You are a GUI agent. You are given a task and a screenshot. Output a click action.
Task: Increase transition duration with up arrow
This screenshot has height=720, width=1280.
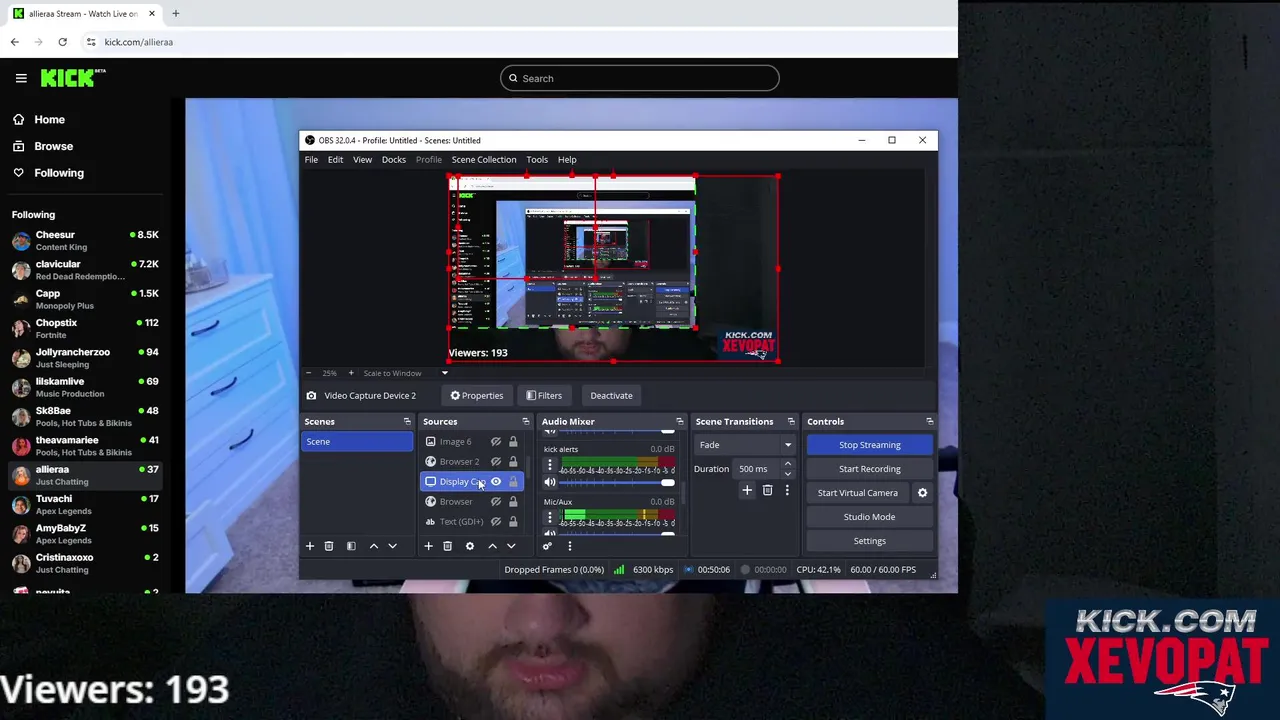[787, 464]
